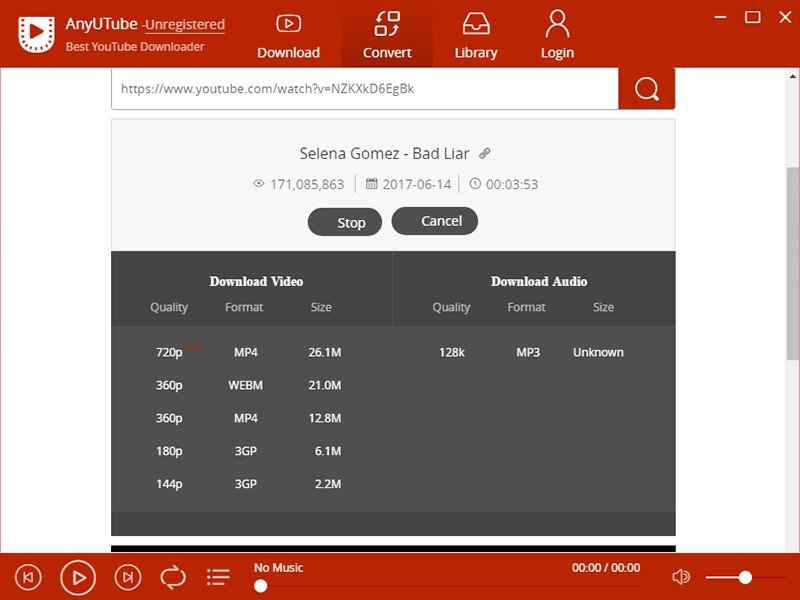This screenshot has width=800, height=600.
Task: Click the Download Video header
Action: tap(256, 282)
